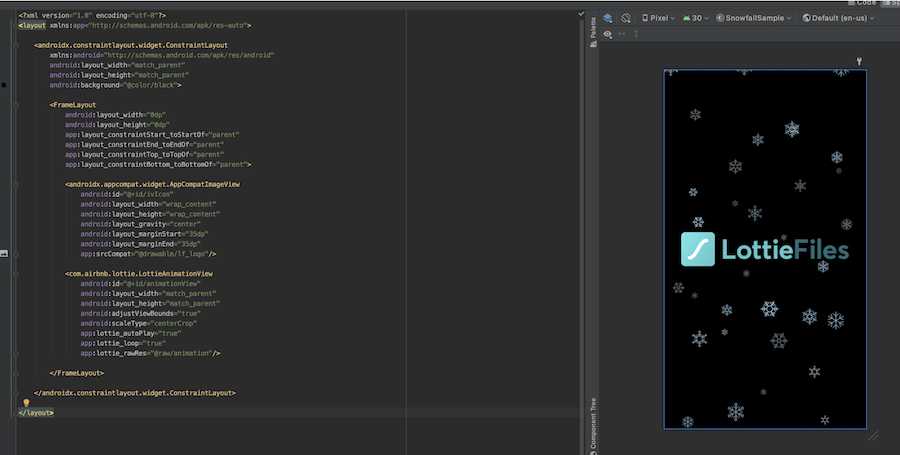Click the "@drawable/lf_logo" value
Screen dimensions: 900x455
click(171, 254)
